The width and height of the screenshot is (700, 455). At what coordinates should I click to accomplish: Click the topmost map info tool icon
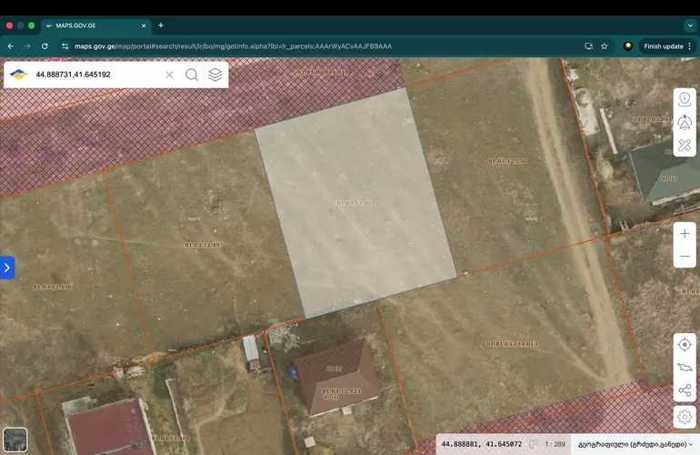pyautogui.click(x=684, y=99)
